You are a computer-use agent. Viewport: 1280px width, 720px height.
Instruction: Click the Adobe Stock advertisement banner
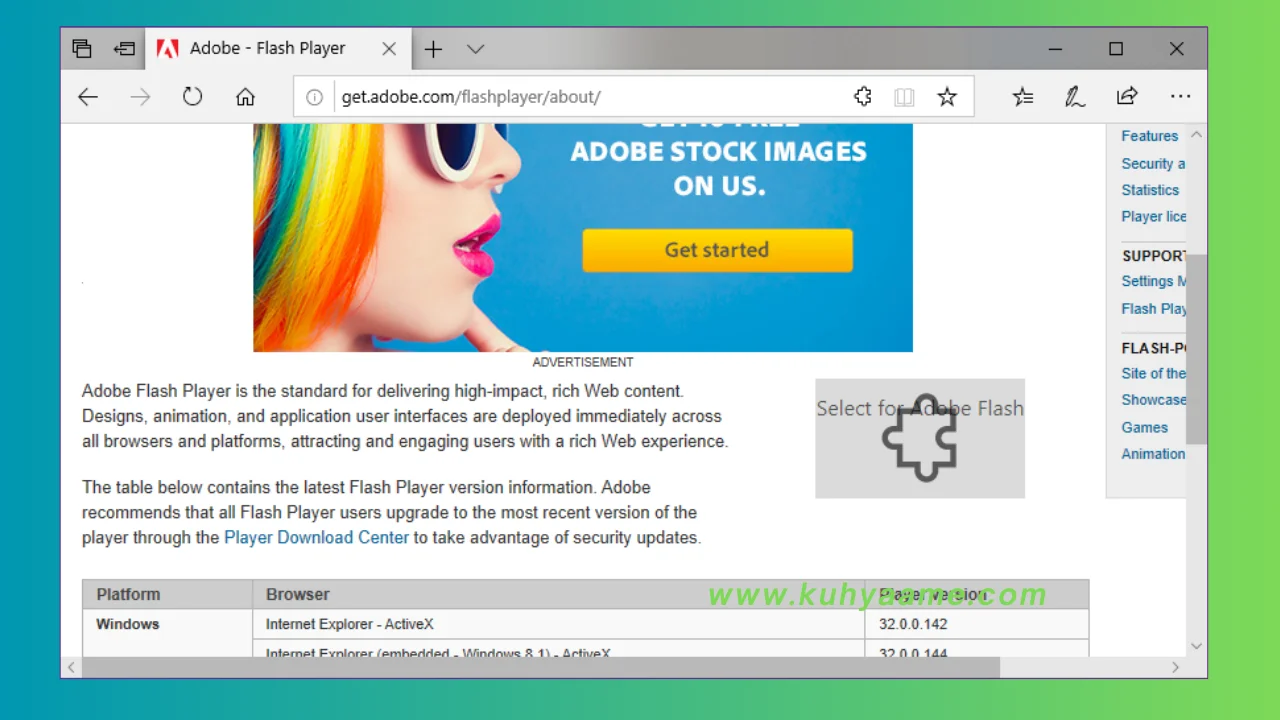(x=583, y=238)
